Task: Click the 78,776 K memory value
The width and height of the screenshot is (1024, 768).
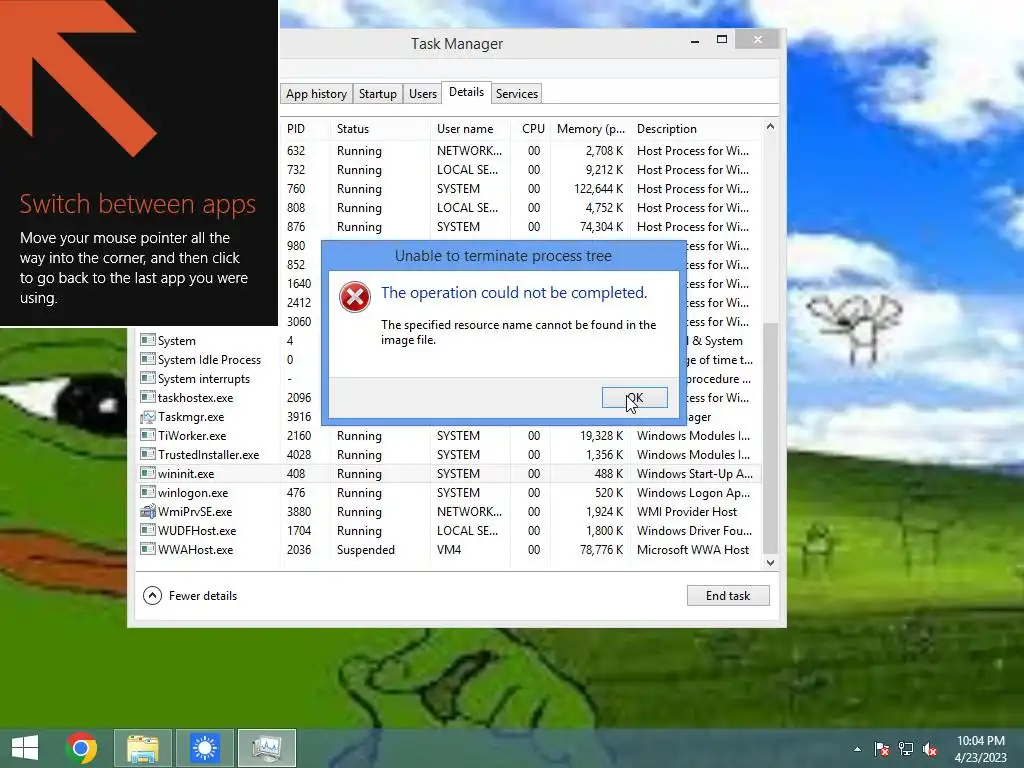Action: 601,550
